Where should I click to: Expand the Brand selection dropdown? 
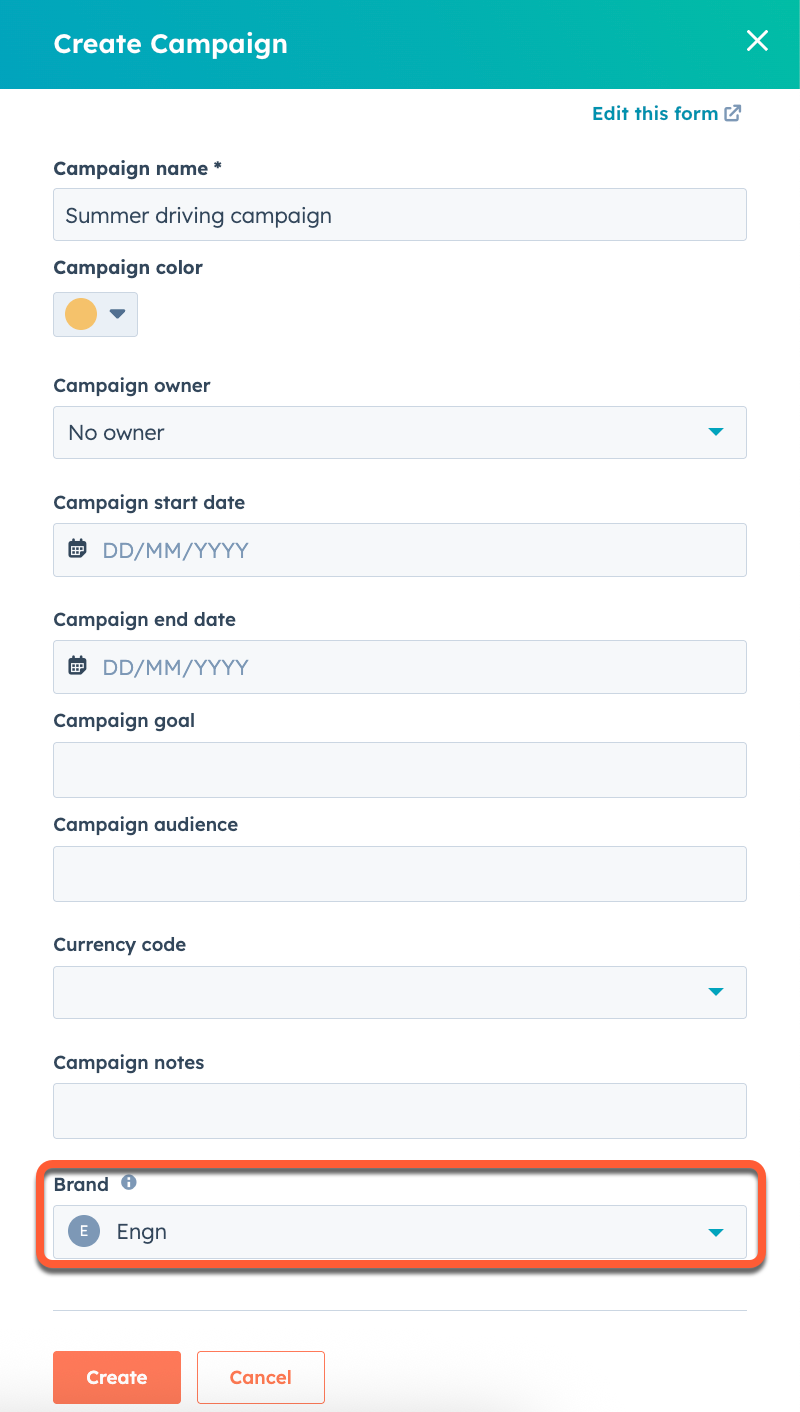pyautogui.click(x=716, y=1231)
